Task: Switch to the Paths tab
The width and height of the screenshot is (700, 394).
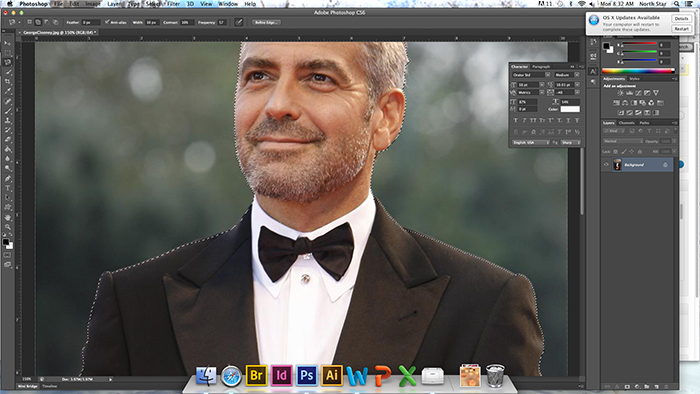Action: point(644,123)
